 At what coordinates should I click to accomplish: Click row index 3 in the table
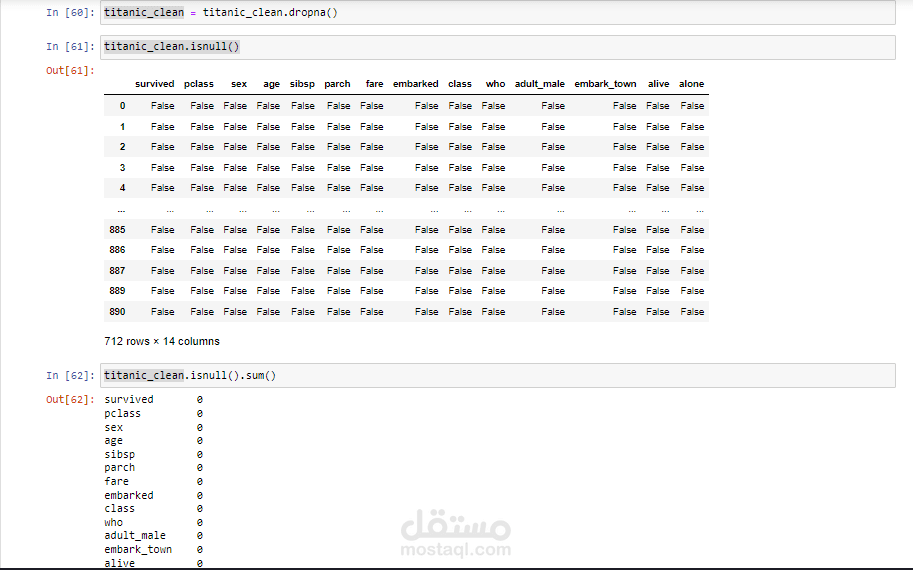(x=122, y=168)
